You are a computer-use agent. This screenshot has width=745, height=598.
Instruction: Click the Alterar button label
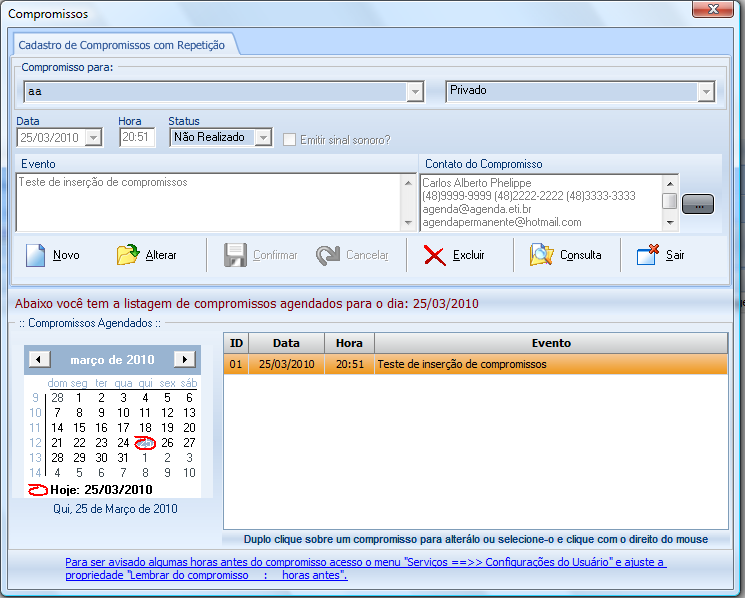click(161, 255)
